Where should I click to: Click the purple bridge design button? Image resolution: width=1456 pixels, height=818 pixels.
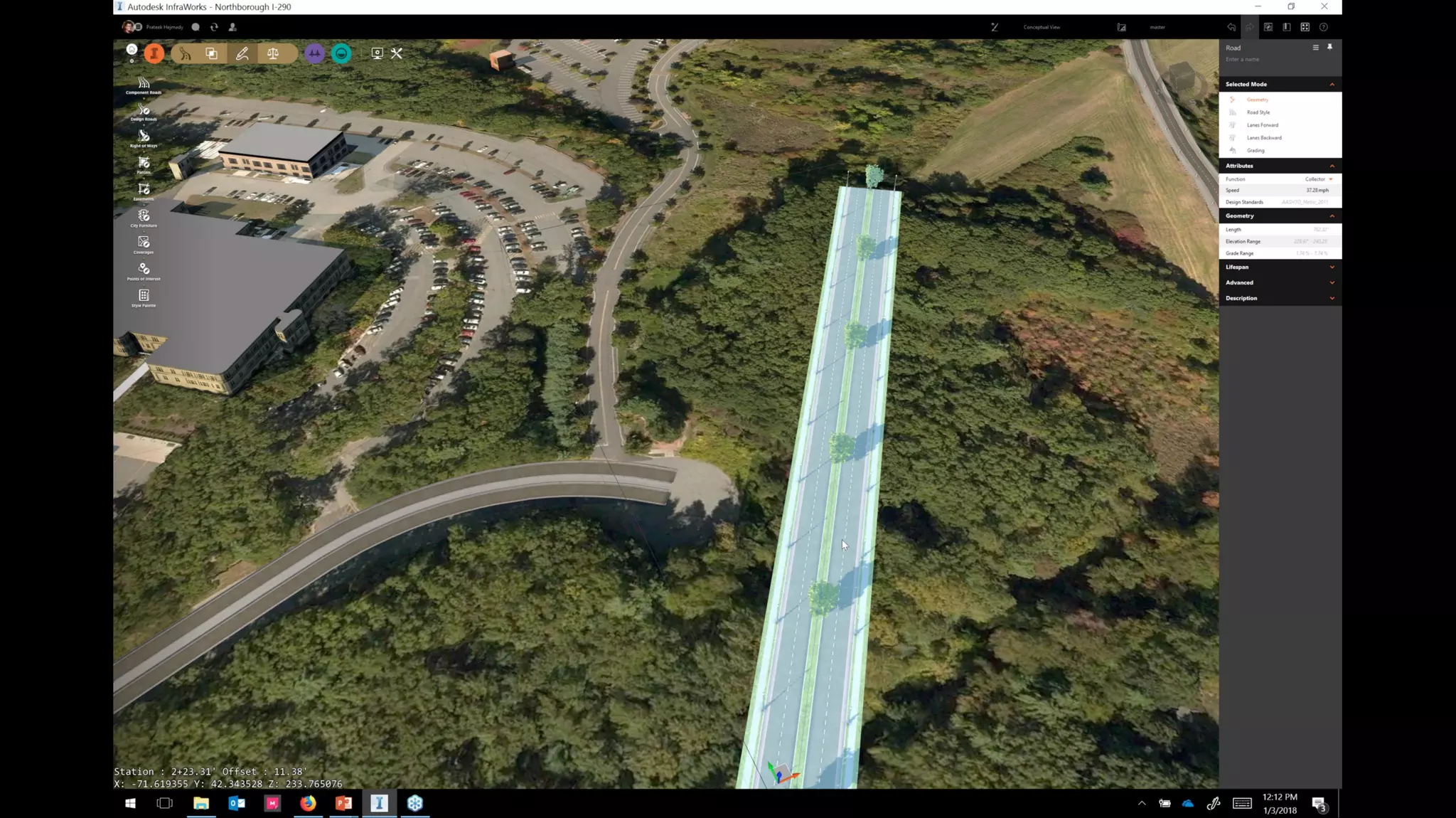[x=314, y=53]
